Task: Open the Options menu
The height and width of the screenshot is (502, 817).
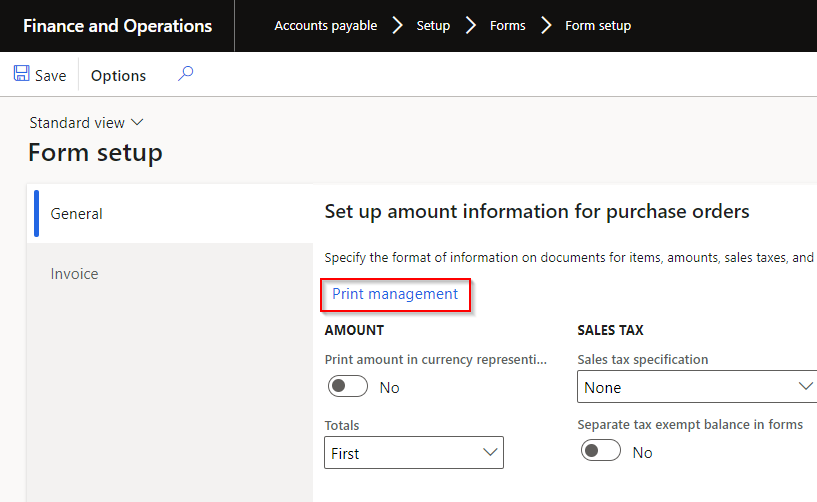Action: pos(118,76)
